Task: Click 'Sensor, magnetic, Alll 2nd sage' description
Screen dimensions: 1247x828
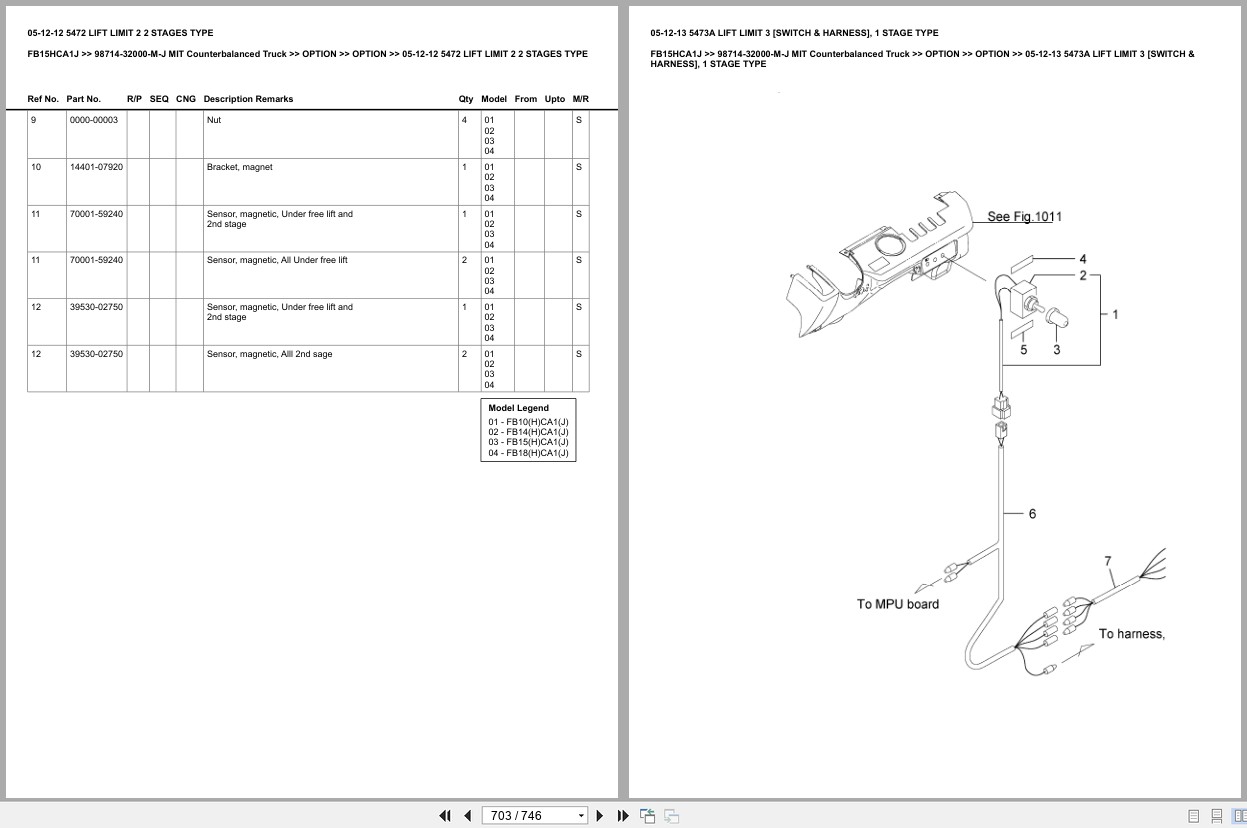Action: 269,354
